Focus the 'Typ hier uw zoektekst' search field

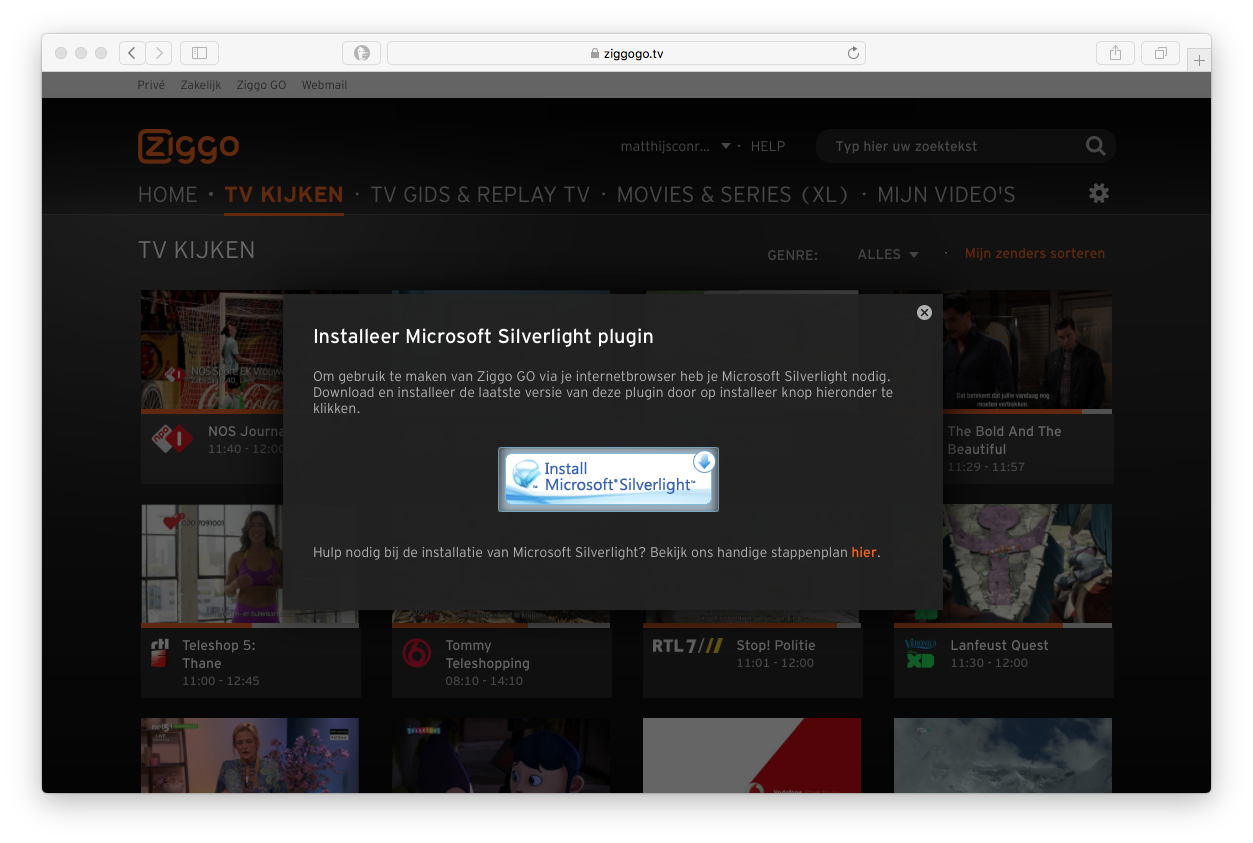coord(950,147)
